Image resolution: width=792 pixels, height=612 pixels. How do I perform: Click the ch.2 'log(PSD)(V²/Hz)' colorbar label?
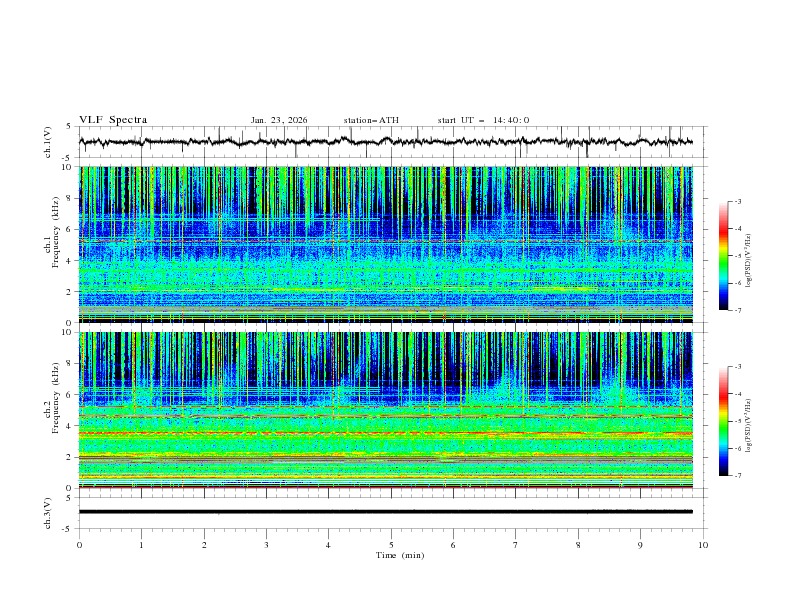[749, 426]
